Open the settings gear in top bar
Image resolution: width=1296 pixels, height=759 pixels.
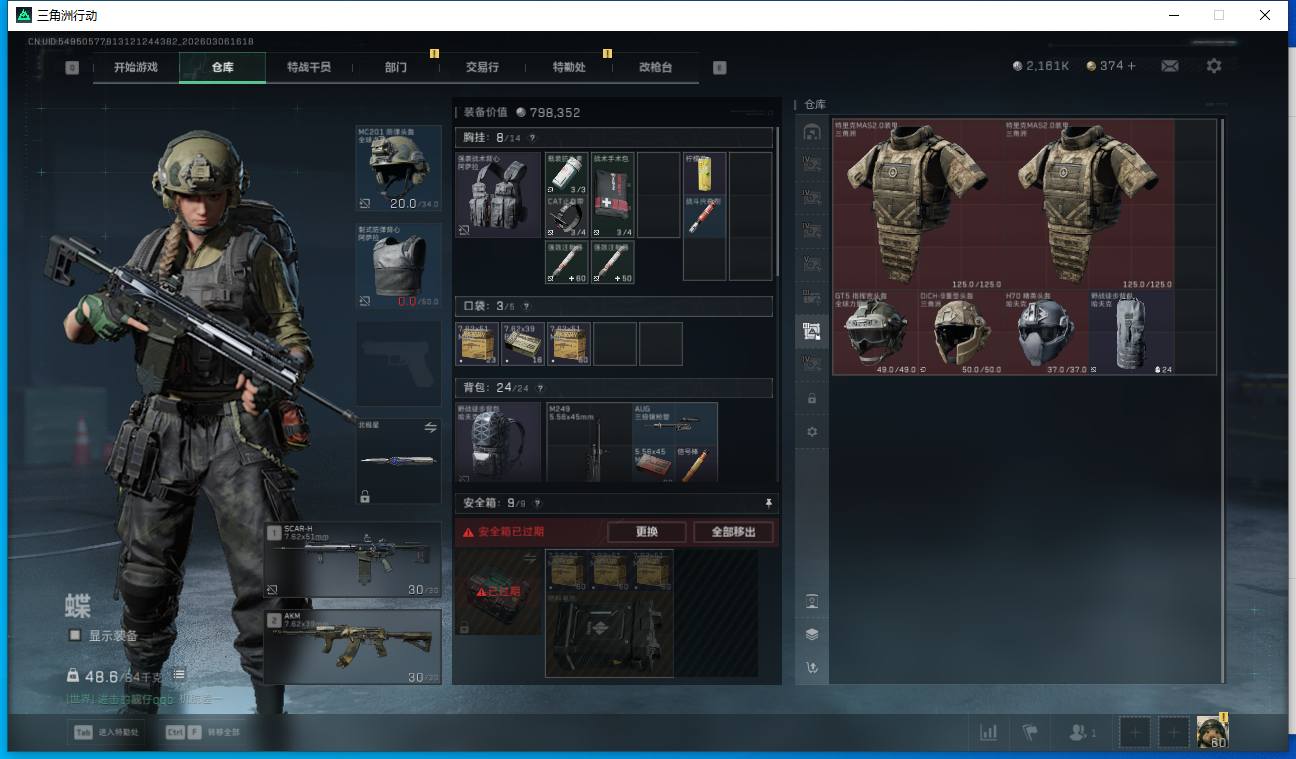1214,66
